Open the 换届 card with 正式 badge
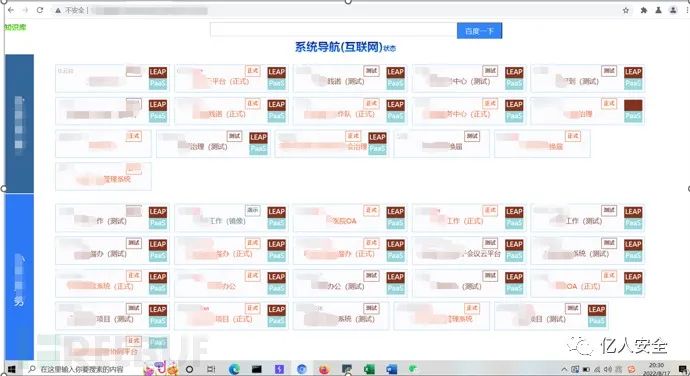Image resolution: width=690 pixels, height=376 pixels. pos(542,144)
